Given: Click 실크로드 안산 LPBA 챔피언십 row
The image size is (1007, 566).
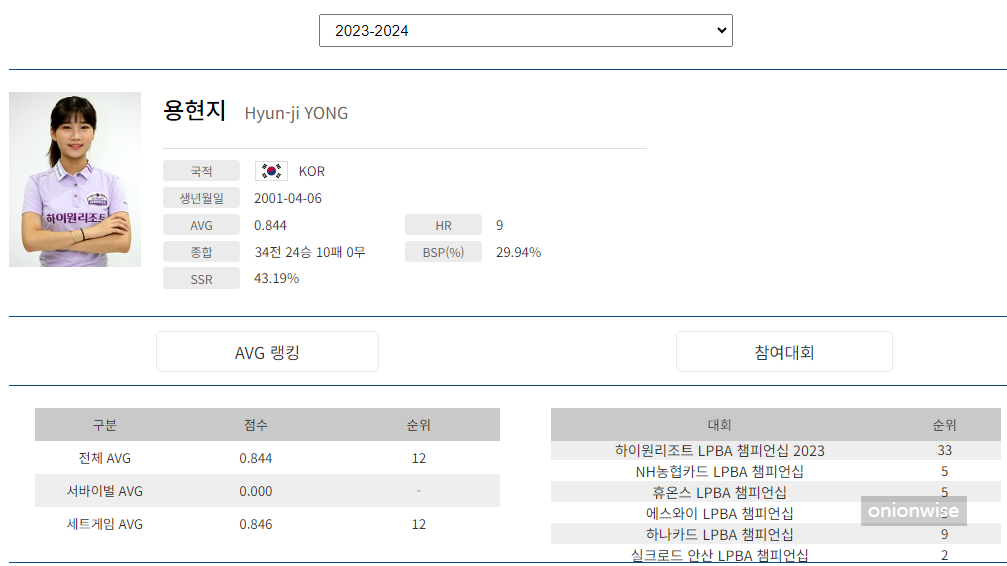Looking at the screenshot, I should 776,554.
